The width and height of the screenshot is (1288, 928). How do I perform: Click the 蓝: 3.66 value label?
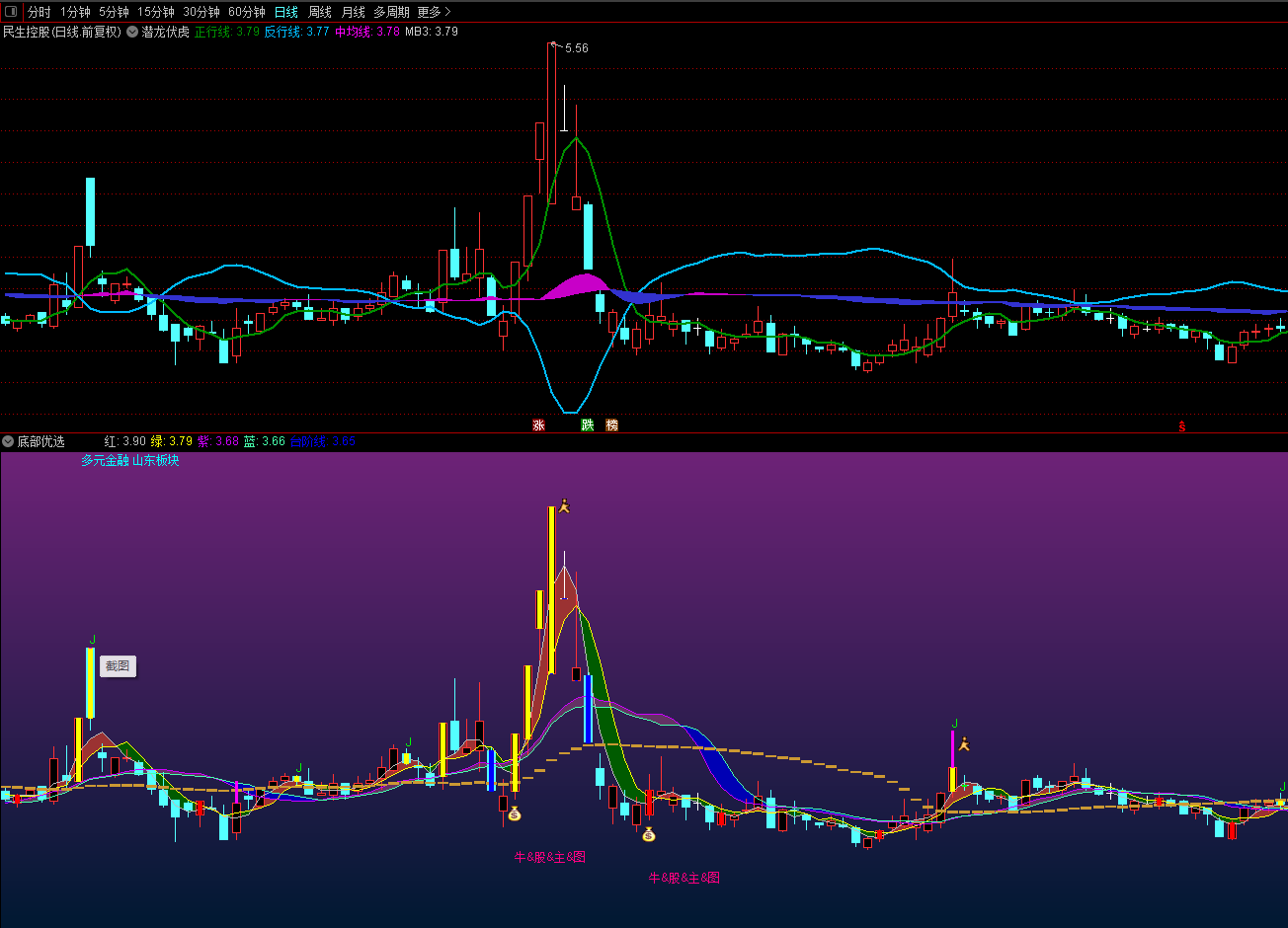tap(265, 441)
